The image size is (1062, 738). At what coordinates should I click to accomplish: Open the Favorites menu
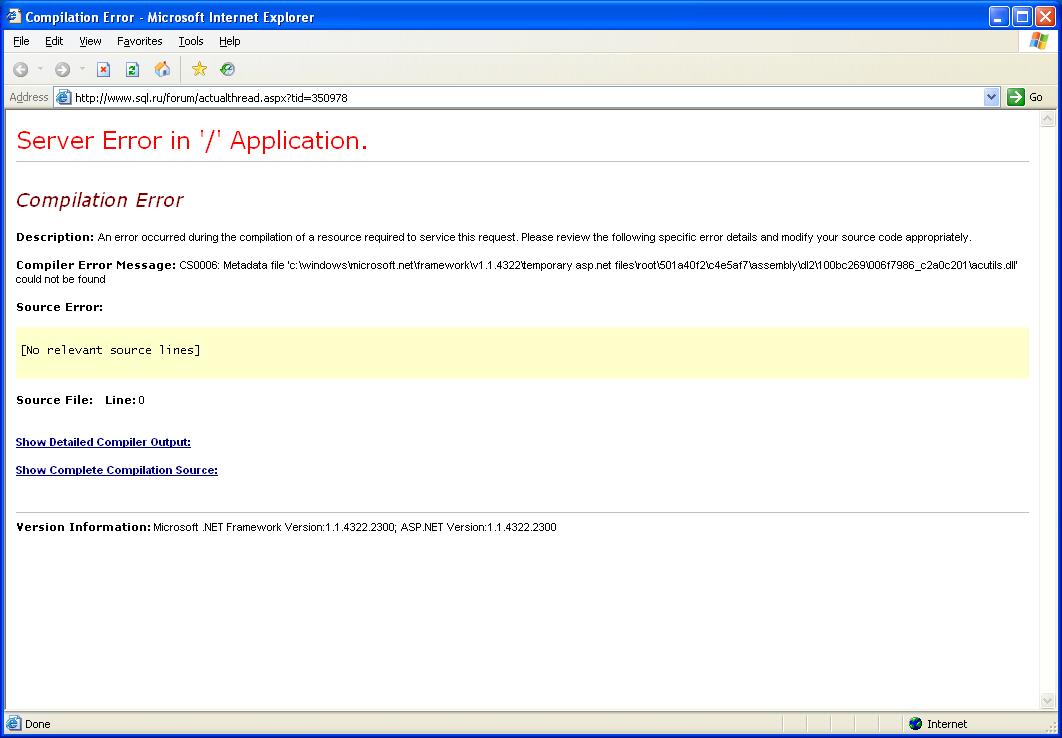(x=139, y=41)
